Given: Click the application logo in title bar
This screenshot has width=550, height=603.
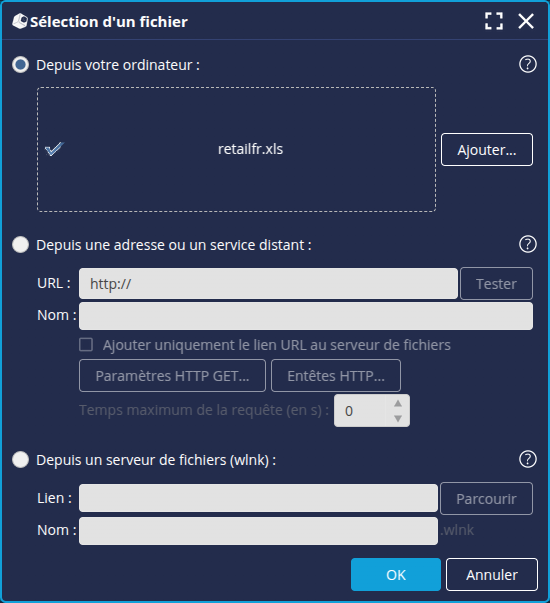Looking at the screenshot, I should point(20,21).
